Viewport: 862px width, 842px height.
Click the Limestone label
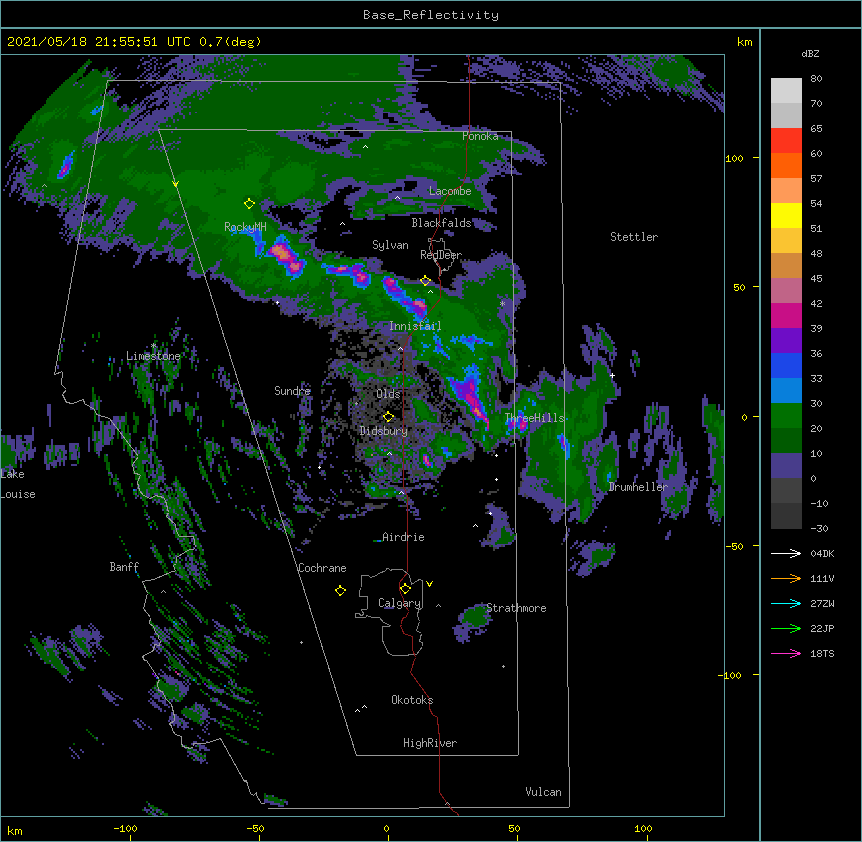click(153, 356)
